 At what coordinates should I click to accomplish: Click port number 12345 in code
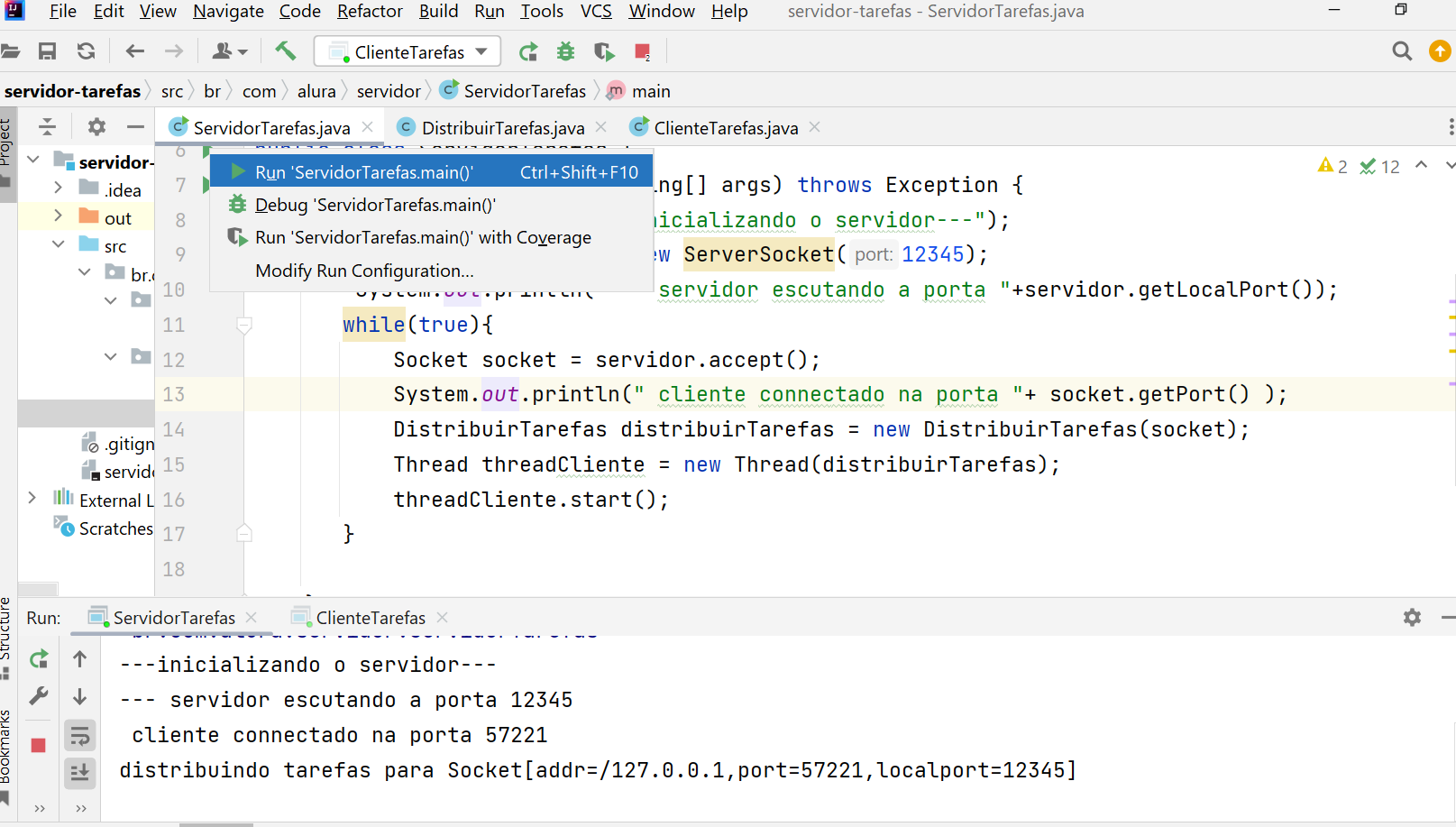[x=932, y=254]
